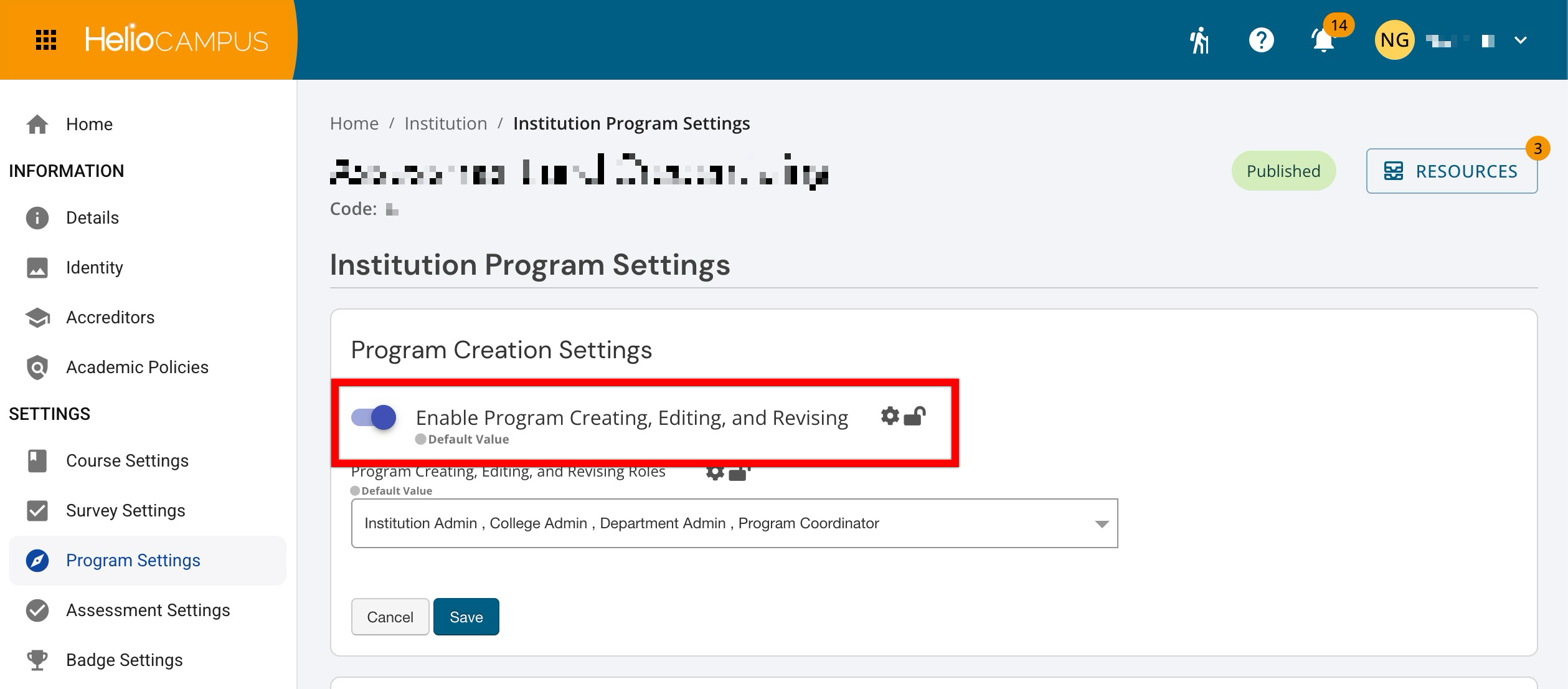Expand the user account menu chevron

[1521, 40]
